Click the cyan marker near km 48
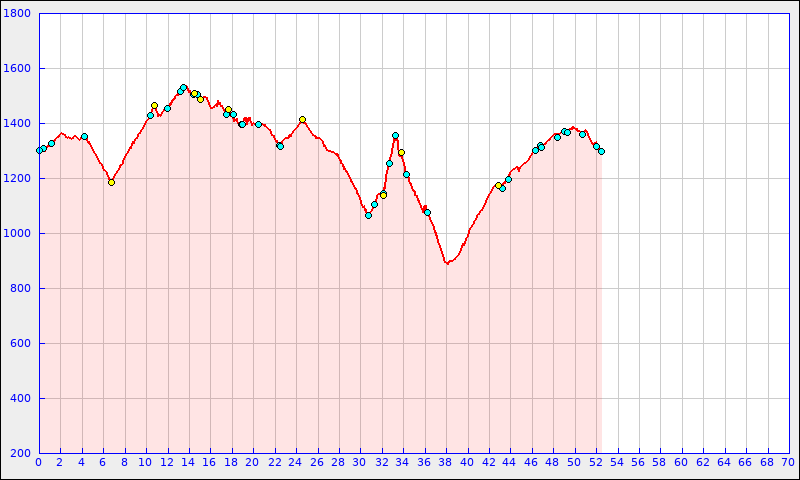The height and width of the screenshot is (480, 800). point(557,137)
